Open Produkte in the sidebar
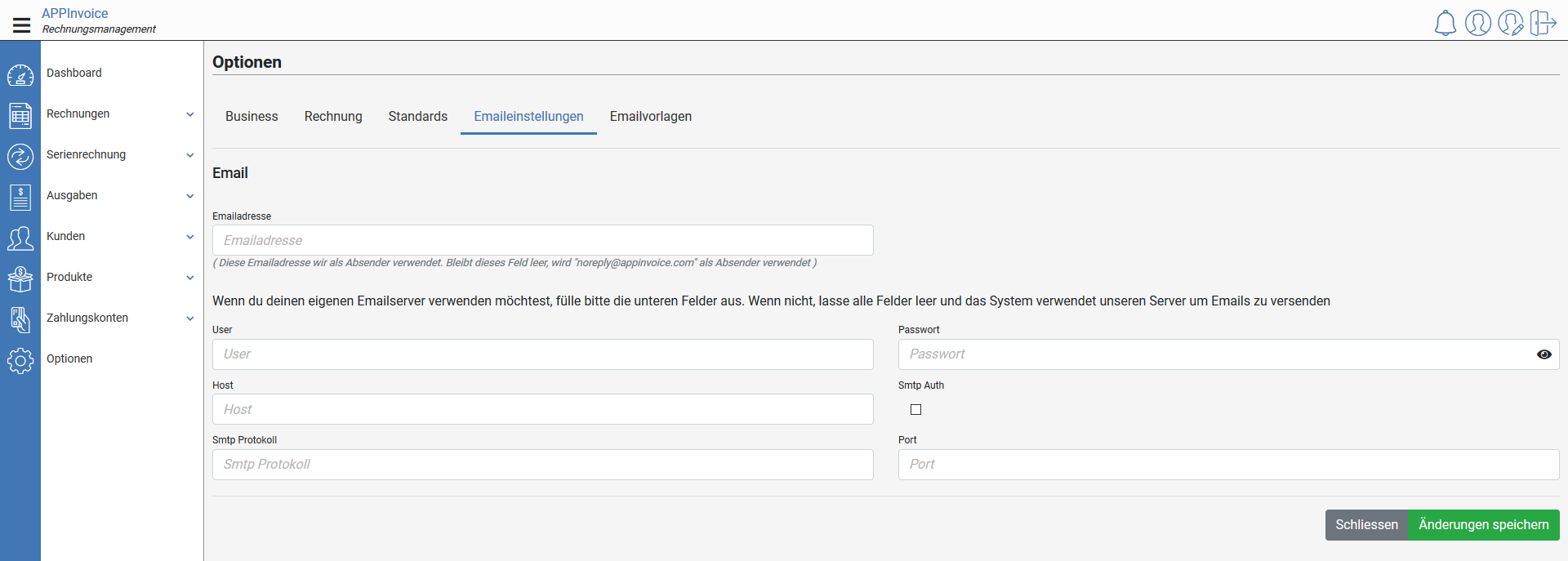 point(69,277)
